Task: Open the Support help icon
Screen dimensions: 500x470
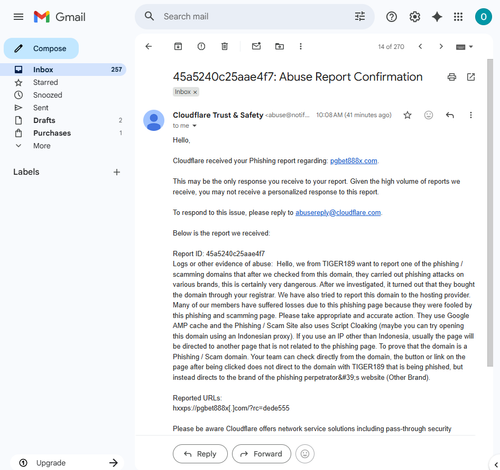Action: pos(391,17)
